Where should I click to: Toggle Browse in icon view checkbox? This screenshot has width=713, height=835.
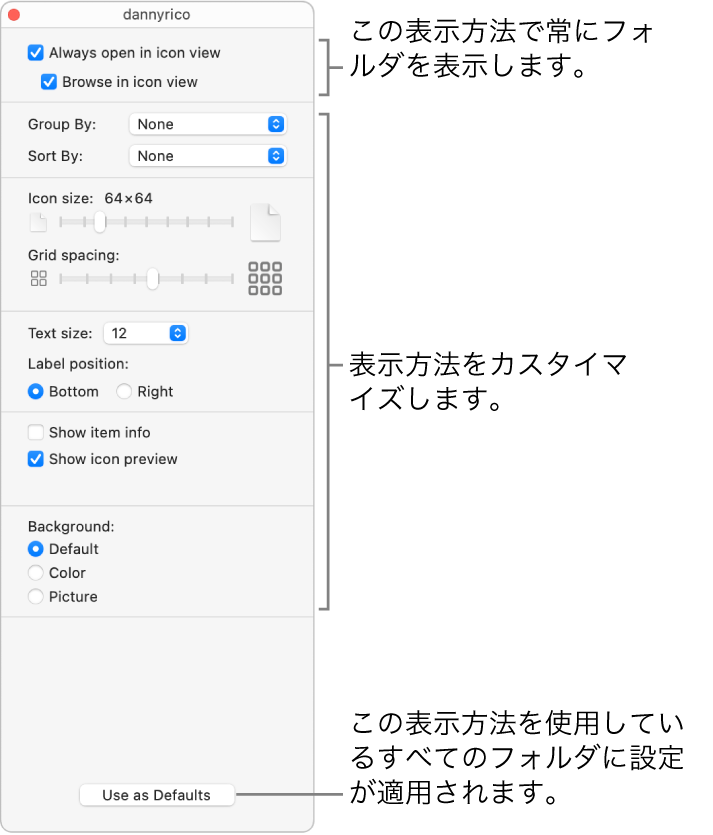pos(49,82)
